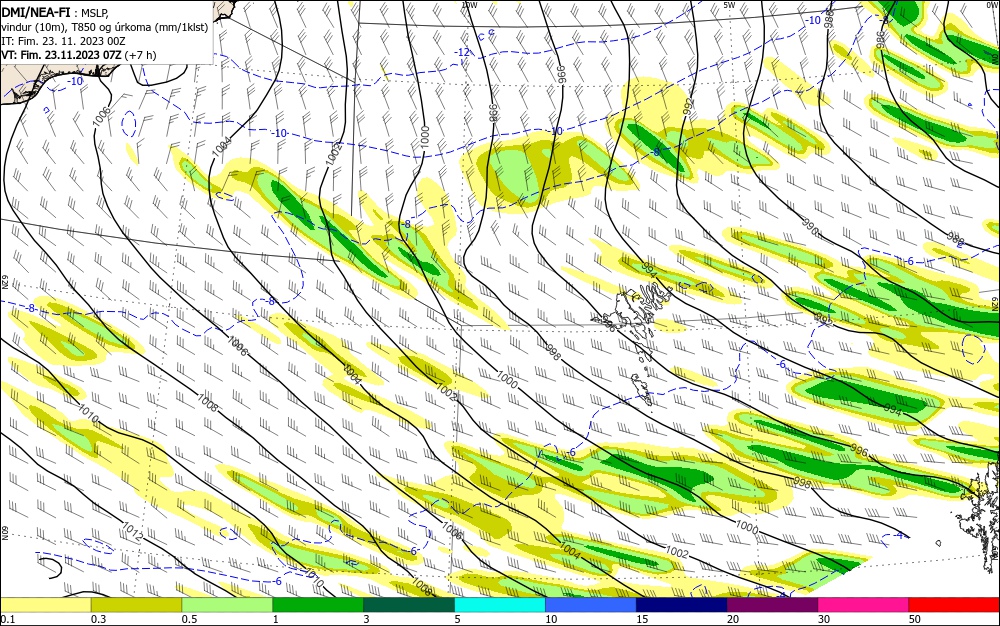Click the legend value "50"
The height and width of the screenshot is (626, 1000).
[x=915, y=619]
